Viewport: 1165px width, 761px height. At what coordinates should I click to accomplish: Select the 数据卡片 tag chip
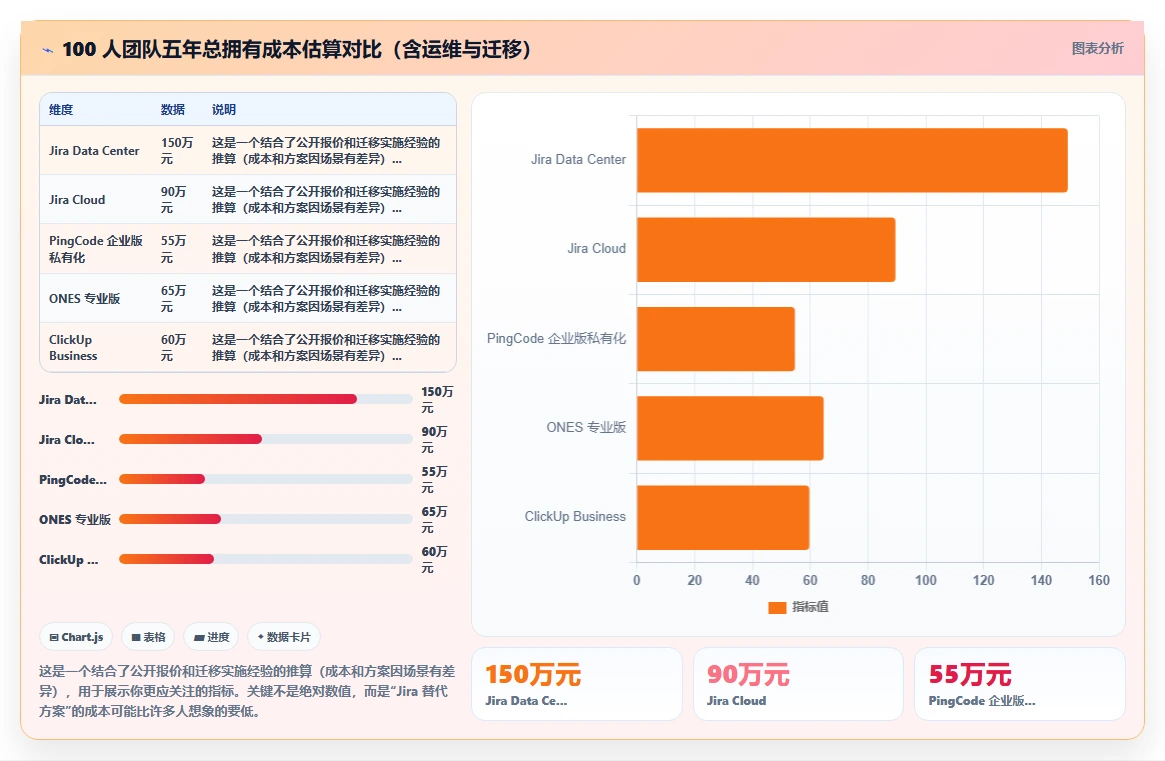pyautogui.click(x=284, y=637)
